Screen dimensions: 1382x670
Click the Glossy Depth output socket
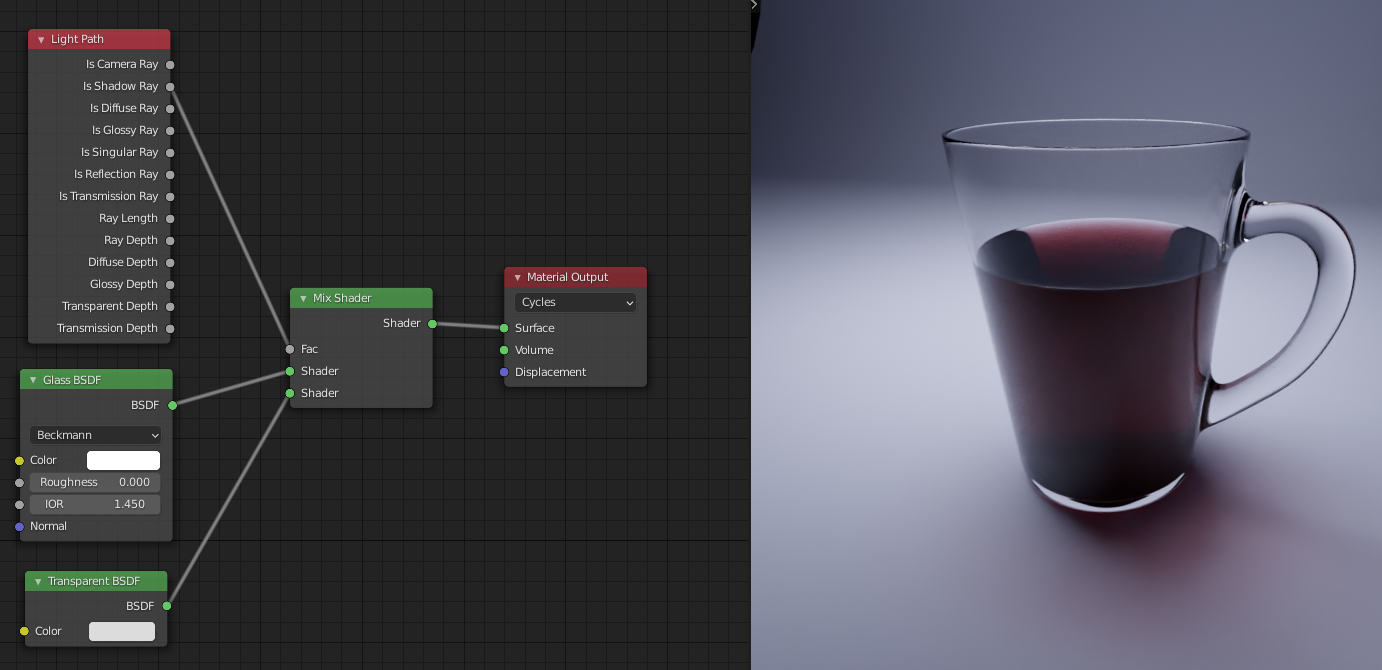170,285
